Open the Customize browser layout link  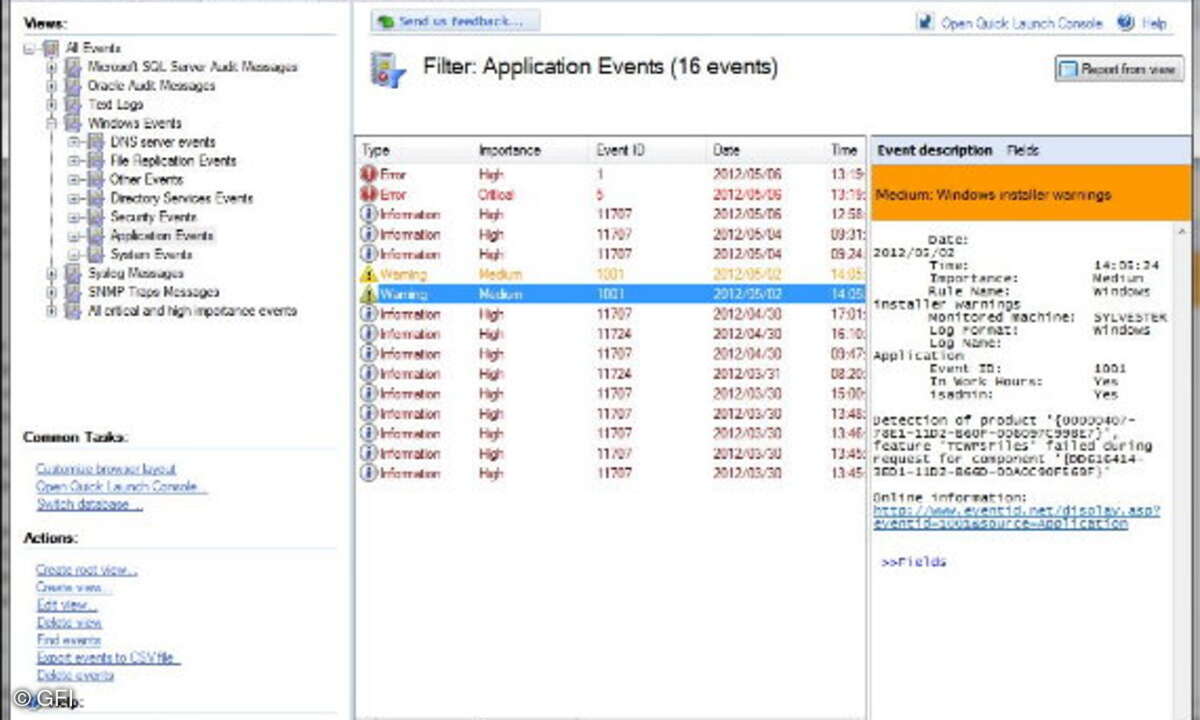click(106, 468)
